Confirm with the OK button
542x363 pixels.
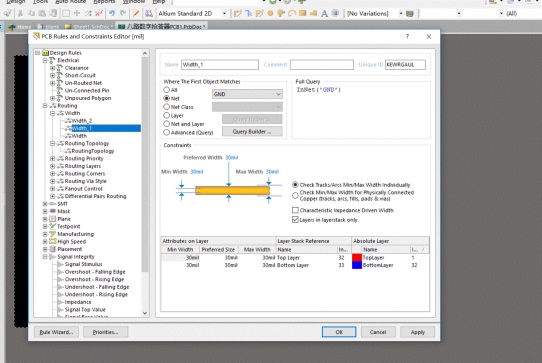(x=339, y=332)
